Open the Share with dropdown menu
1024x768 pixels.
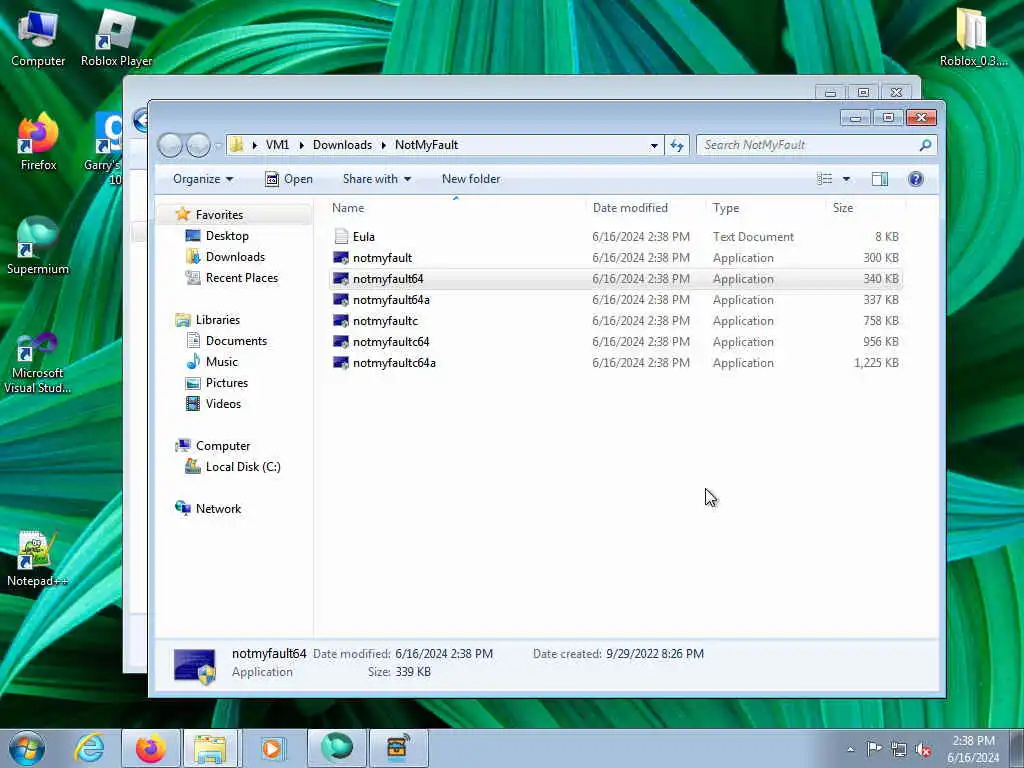377,179
